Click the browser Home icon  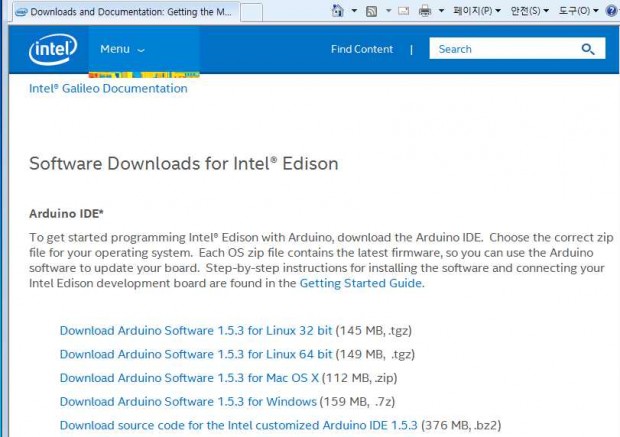[337, 11]
